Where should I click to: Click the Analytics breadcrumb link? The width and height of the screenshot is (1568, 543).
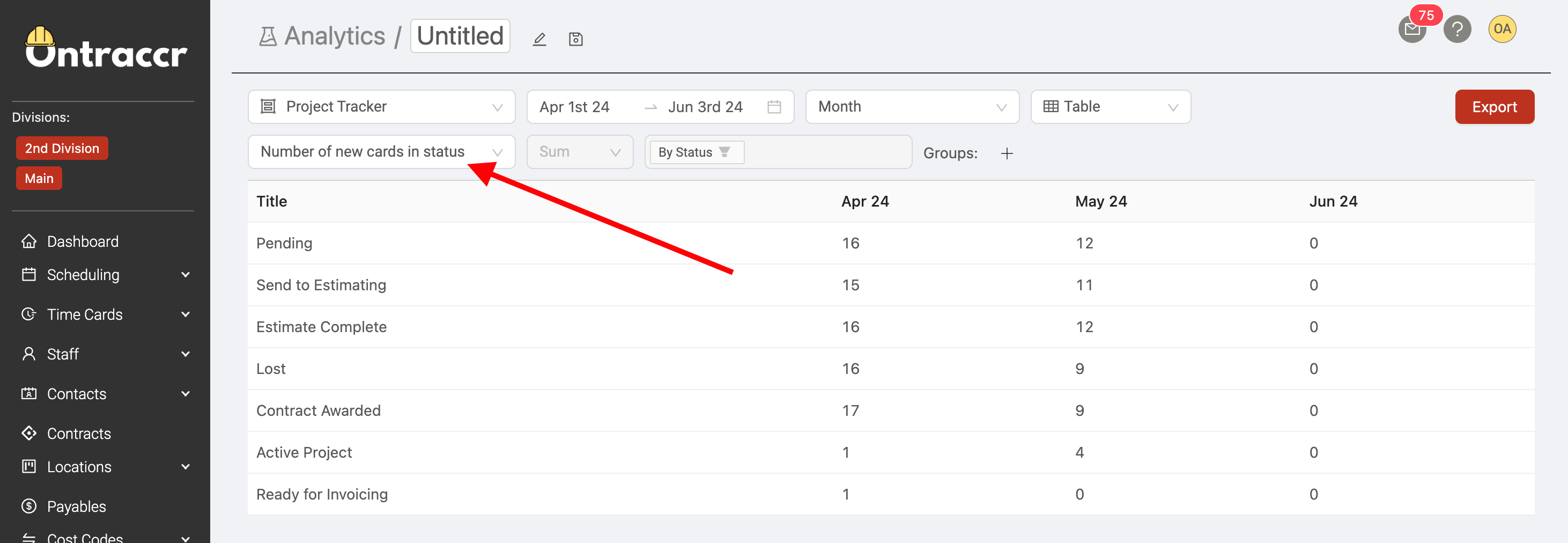coord(335,36)
